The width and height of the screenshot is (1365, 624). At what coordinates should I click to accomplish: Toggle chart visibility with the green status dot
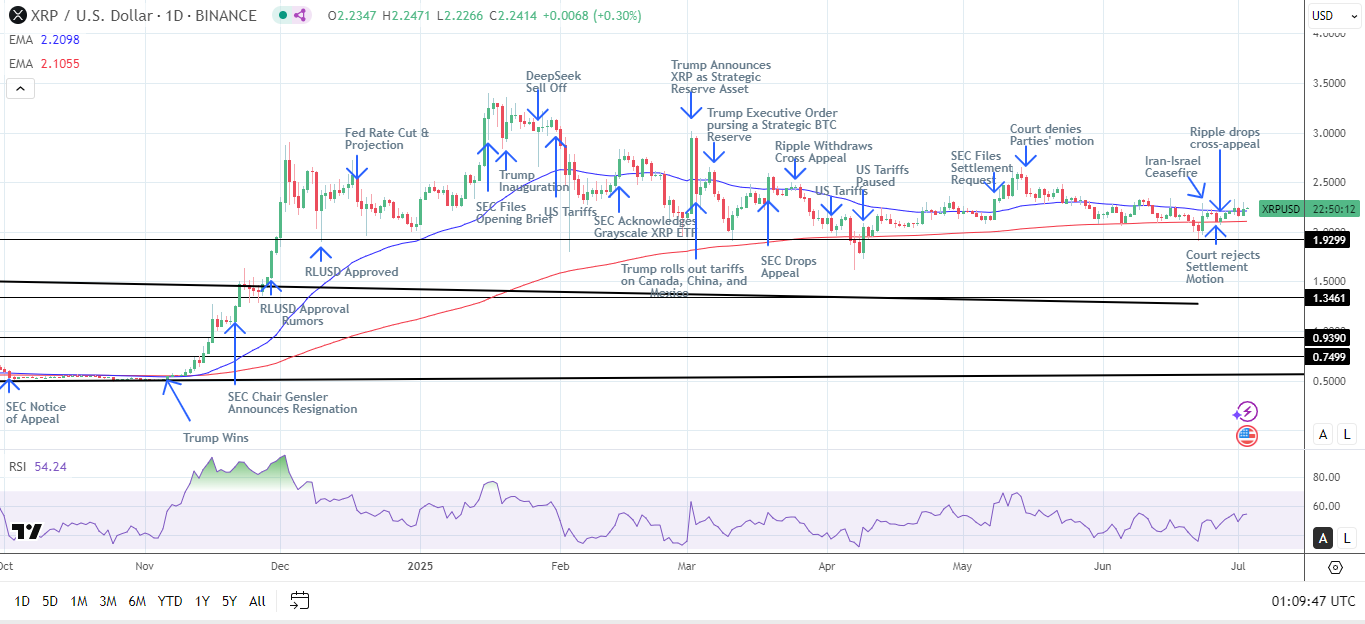[x=283, y=14]
